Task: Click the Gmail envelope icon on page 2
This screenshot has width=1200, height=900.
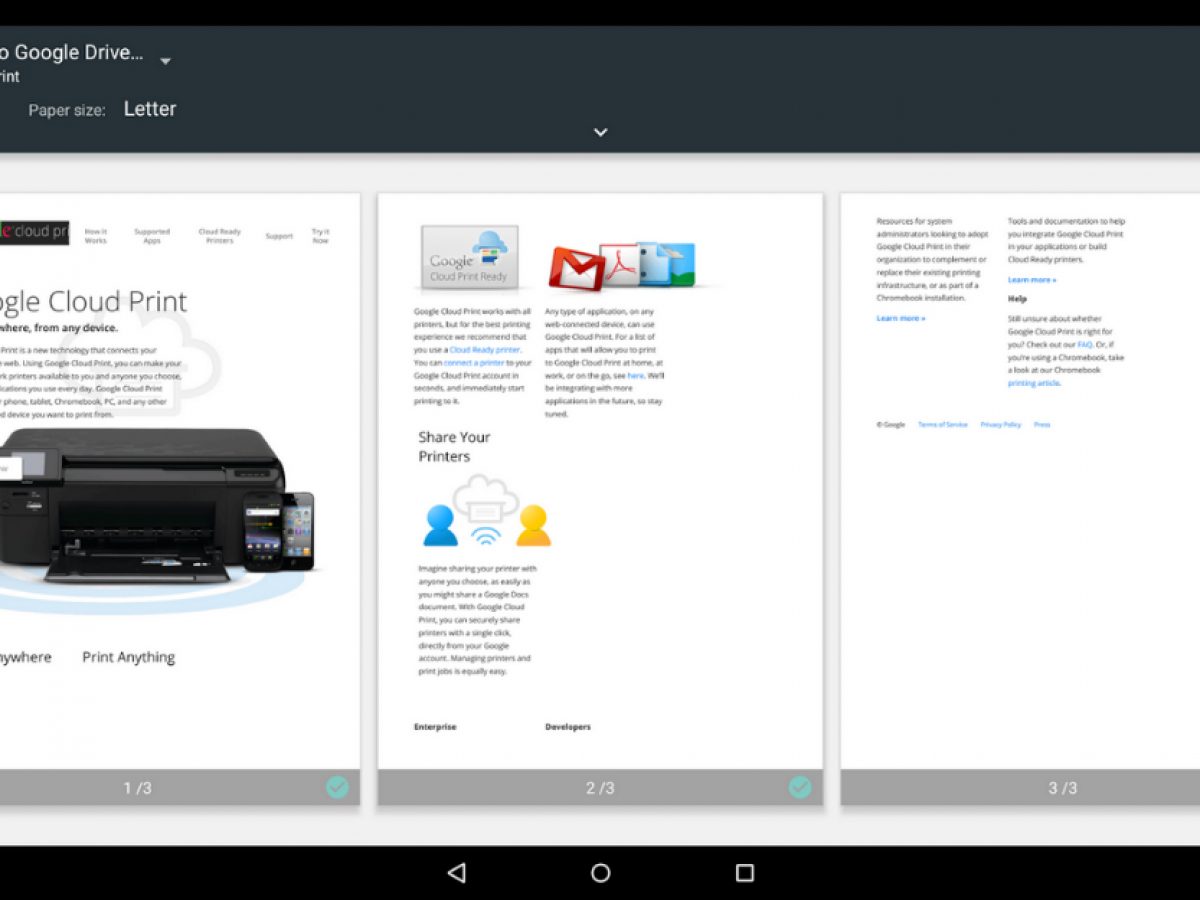Action: coord(577,268)
